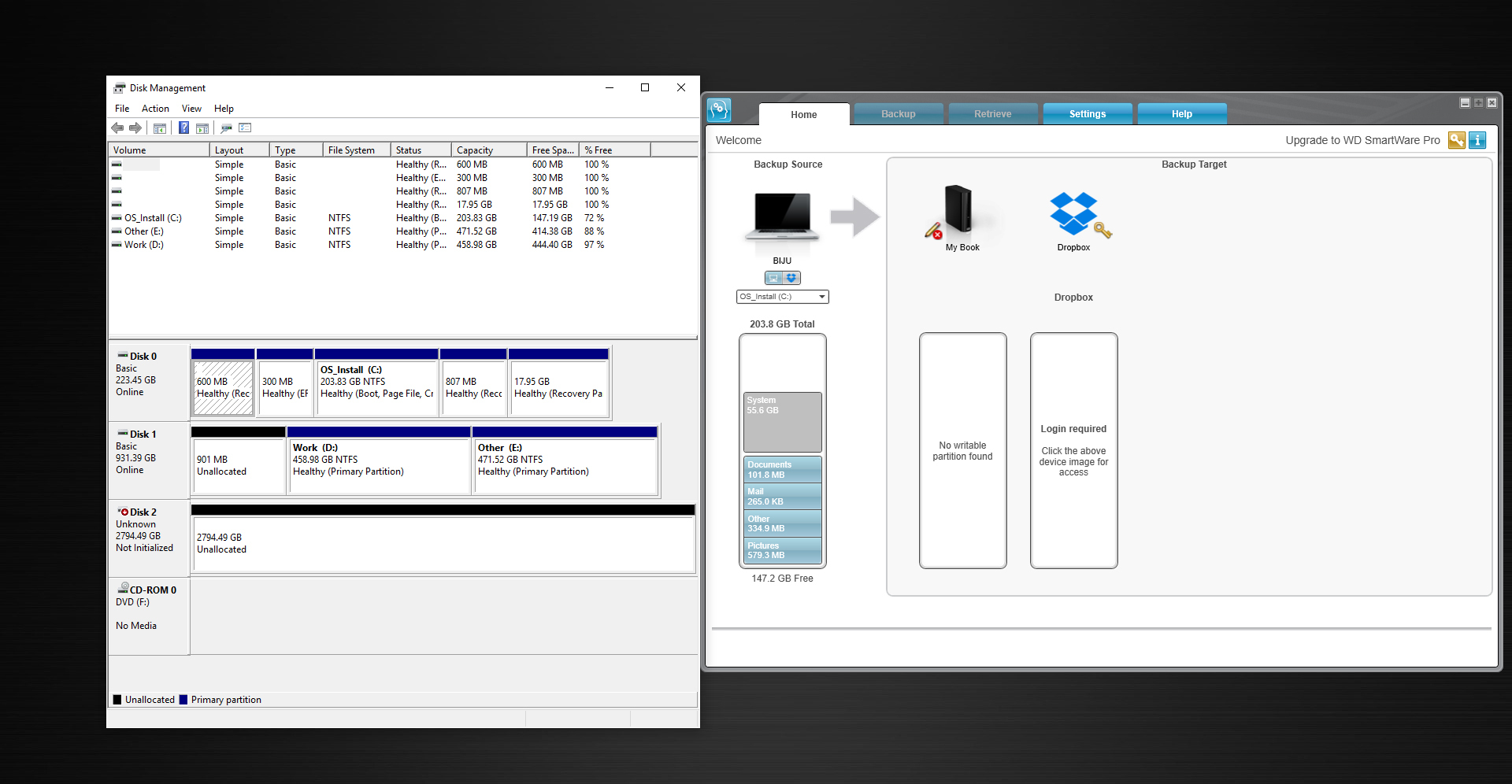This screenshot has width=1512, height=784.
Task: Click the black Unallocated legend swatch
Action: [117, 700]
